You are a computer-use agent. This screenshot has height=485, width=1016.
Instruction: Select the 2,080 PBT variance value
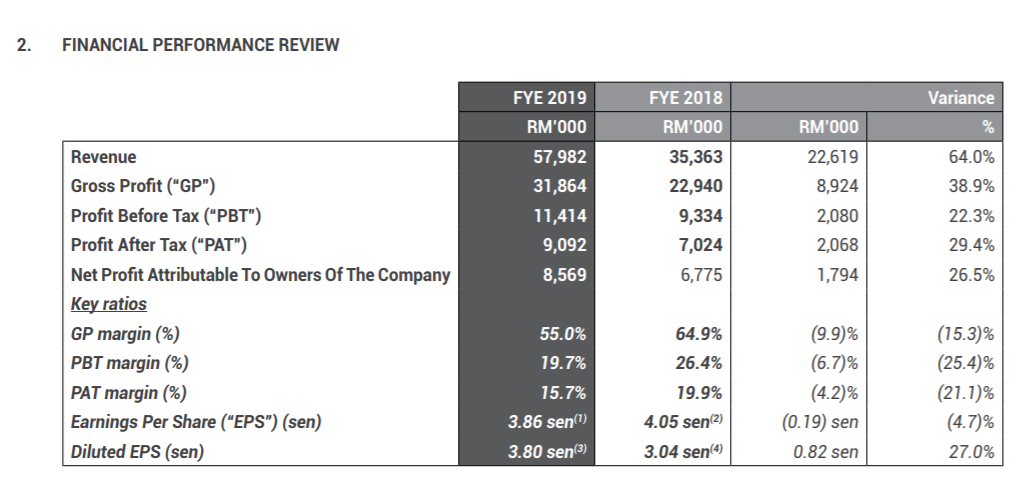point(837,216)
